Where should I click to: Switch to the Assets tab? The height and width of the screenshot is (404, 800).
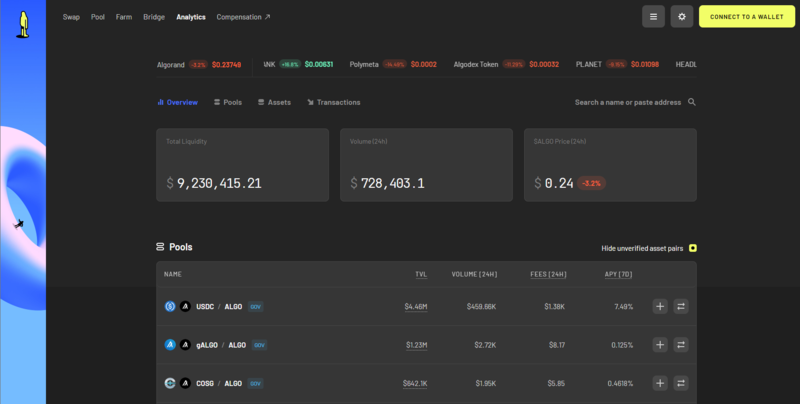274,102
